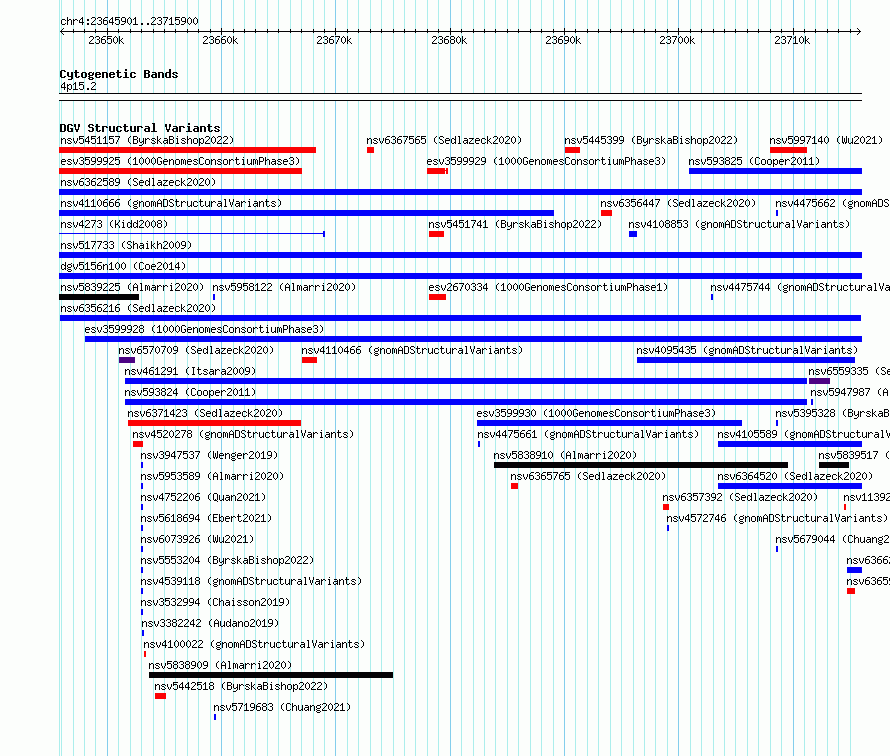Select the nsv5445399 (ByrskaBishop2022) label
This screenshot has height=756, width=890.
pyautogui.click(x=651, y=140)
